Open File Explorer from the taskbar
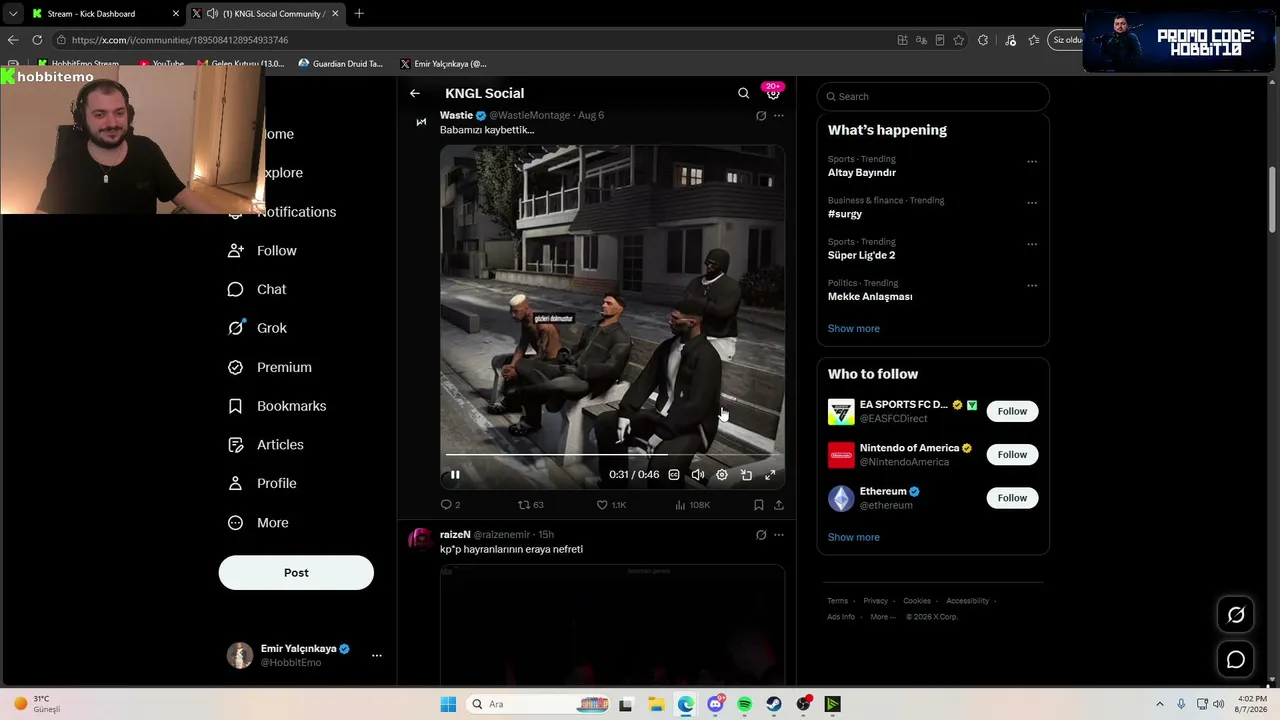This screenshot has width=1280, height=720. (x=656, y=705)
